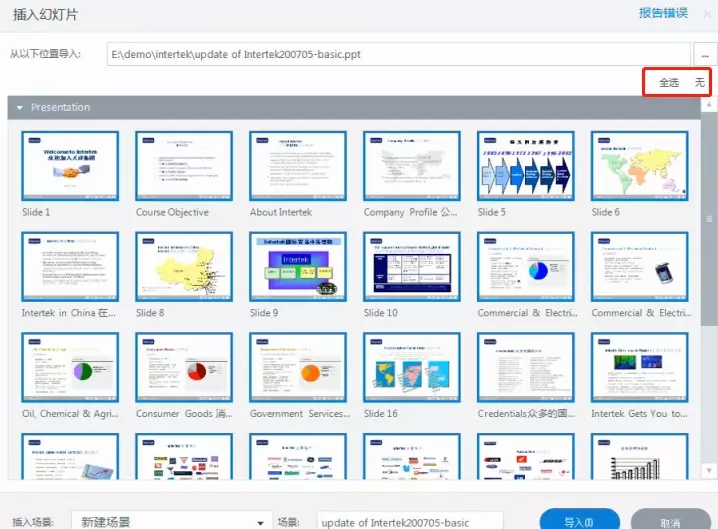Viewport: 718px width, 529px height.
Task: Select Commercial & Electrical thumbnail with phone image
Action: point(640,267)
